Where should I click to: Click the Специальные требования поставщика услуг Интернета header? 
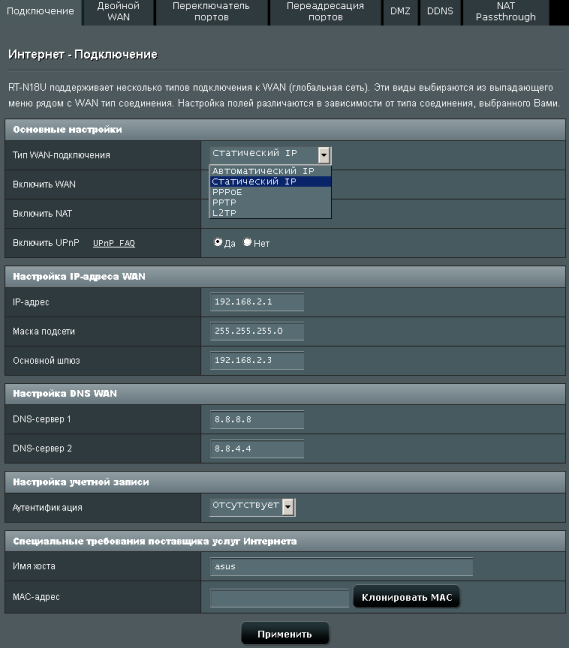click(285, 541)
